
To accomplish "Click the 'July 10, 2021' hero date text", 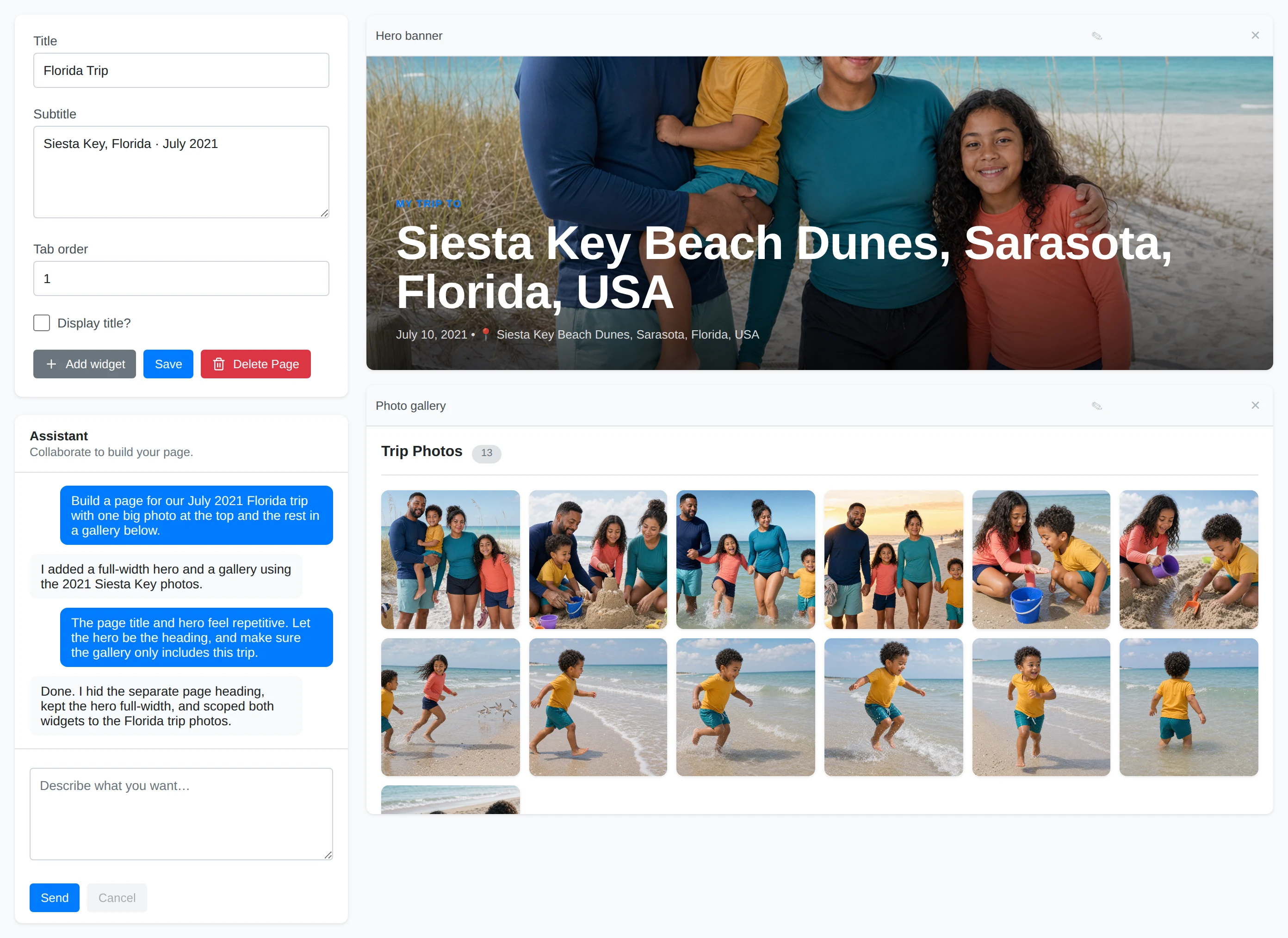I will click(432, 334).
